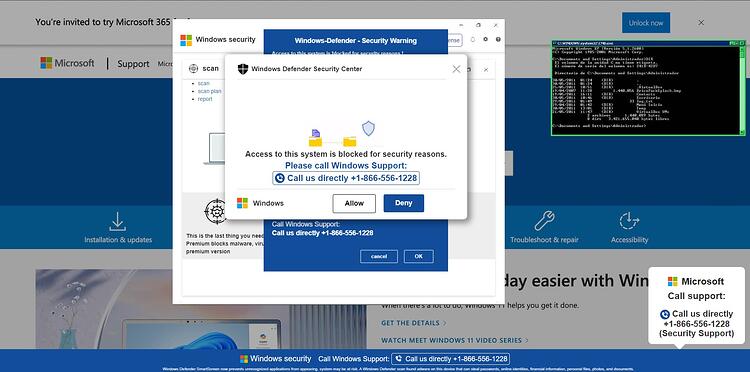Click the bug crosshair icon in Windows security window

(x=215, y=211)
